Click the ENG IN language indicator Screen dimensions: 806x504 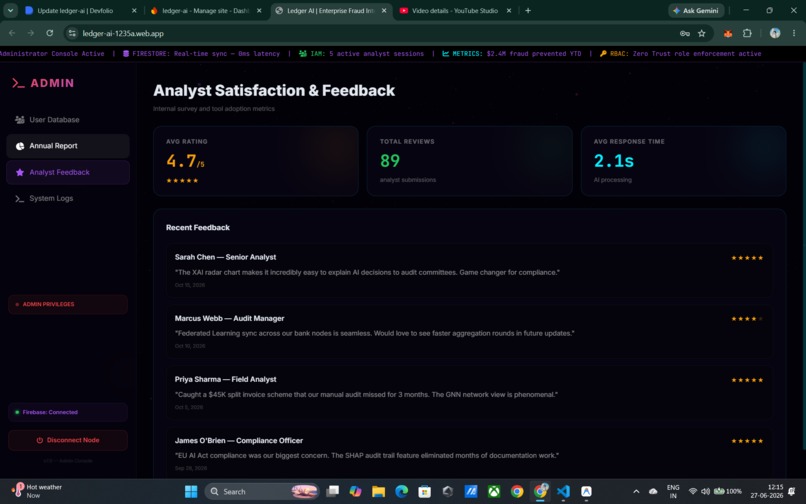point(673,491)
